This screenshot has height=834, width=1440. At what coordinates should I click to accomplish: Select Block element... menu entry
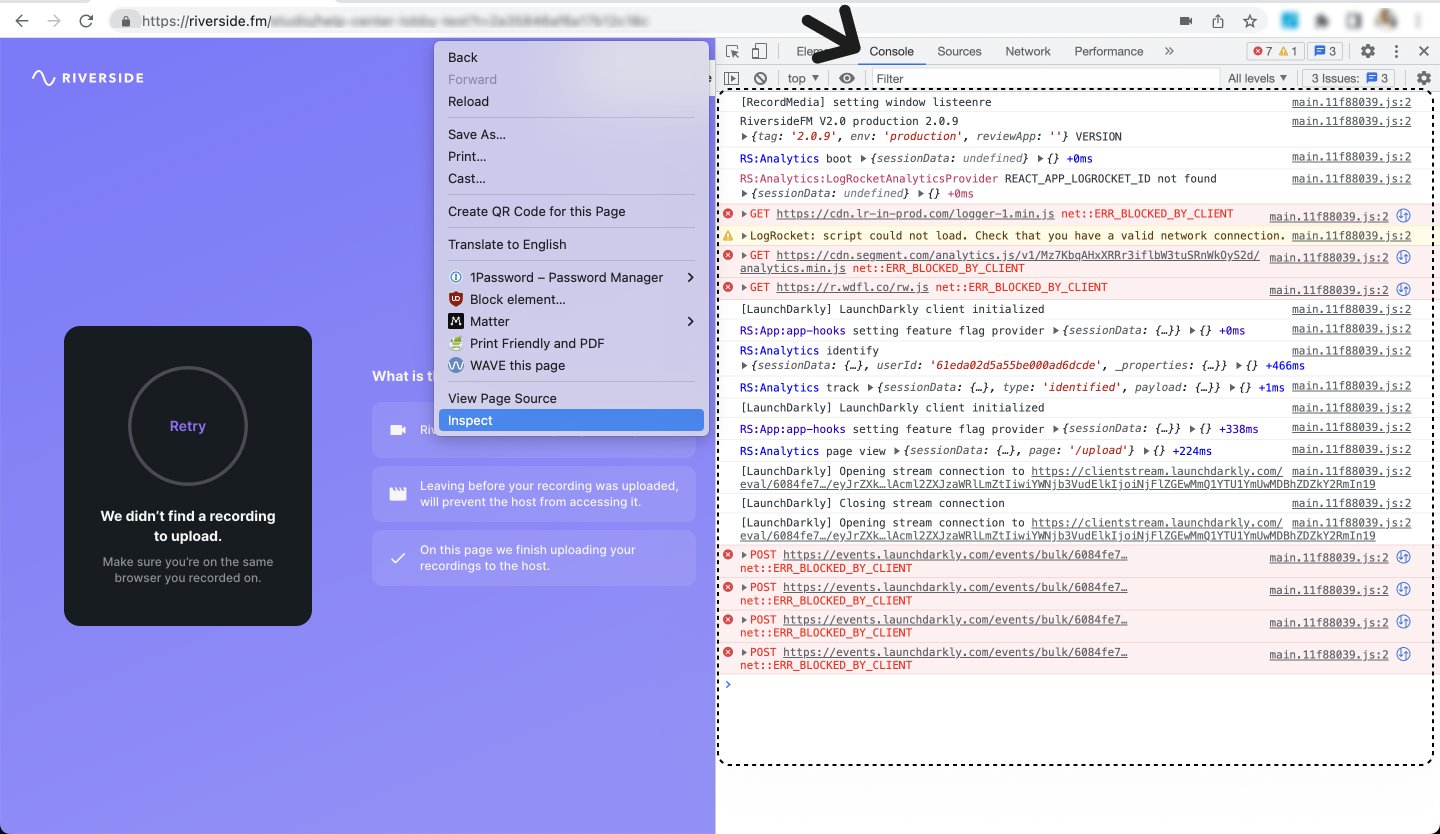(571, 299)
